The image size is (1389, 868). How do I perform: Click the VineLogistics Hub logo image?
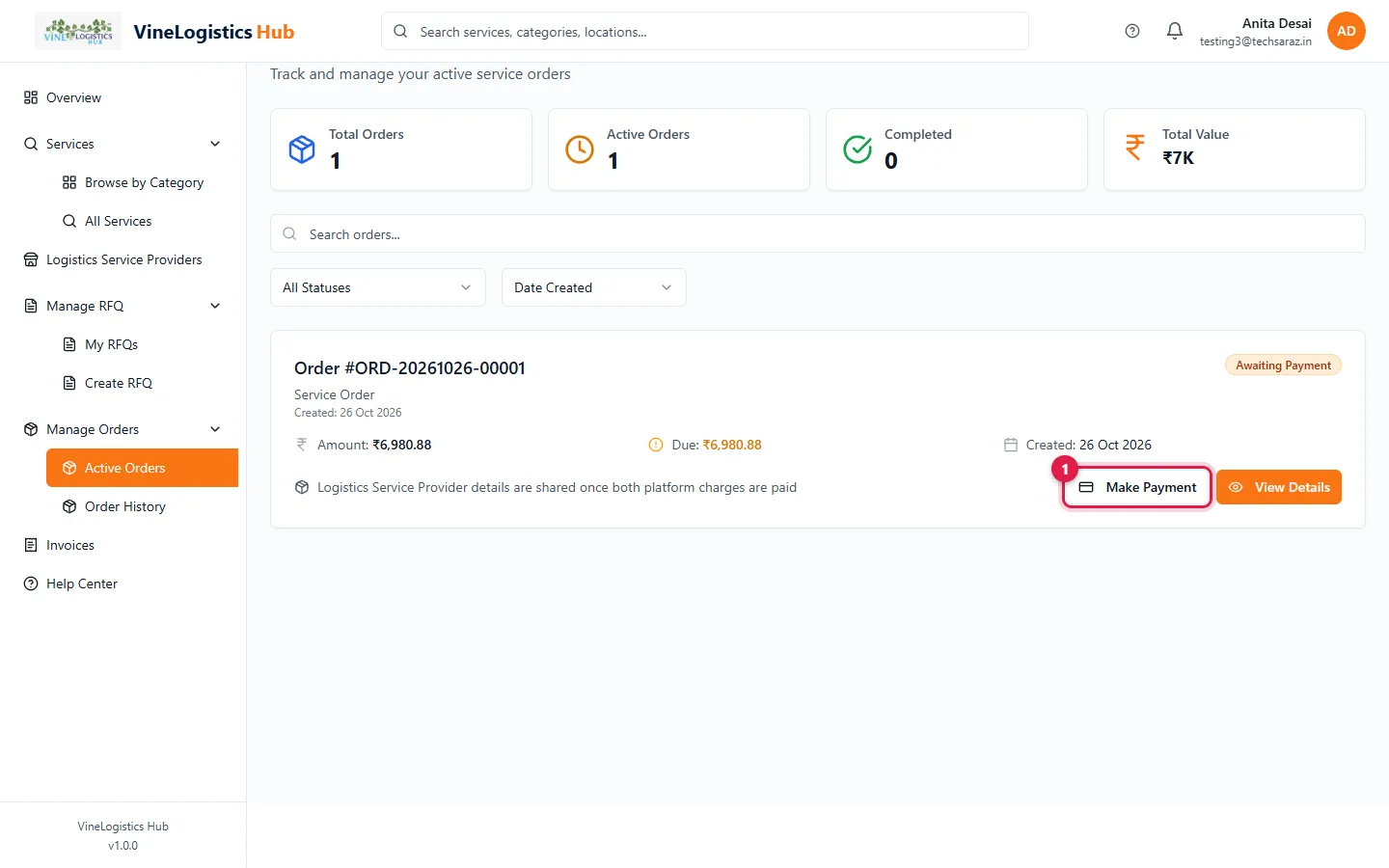(x=78, y=31)
